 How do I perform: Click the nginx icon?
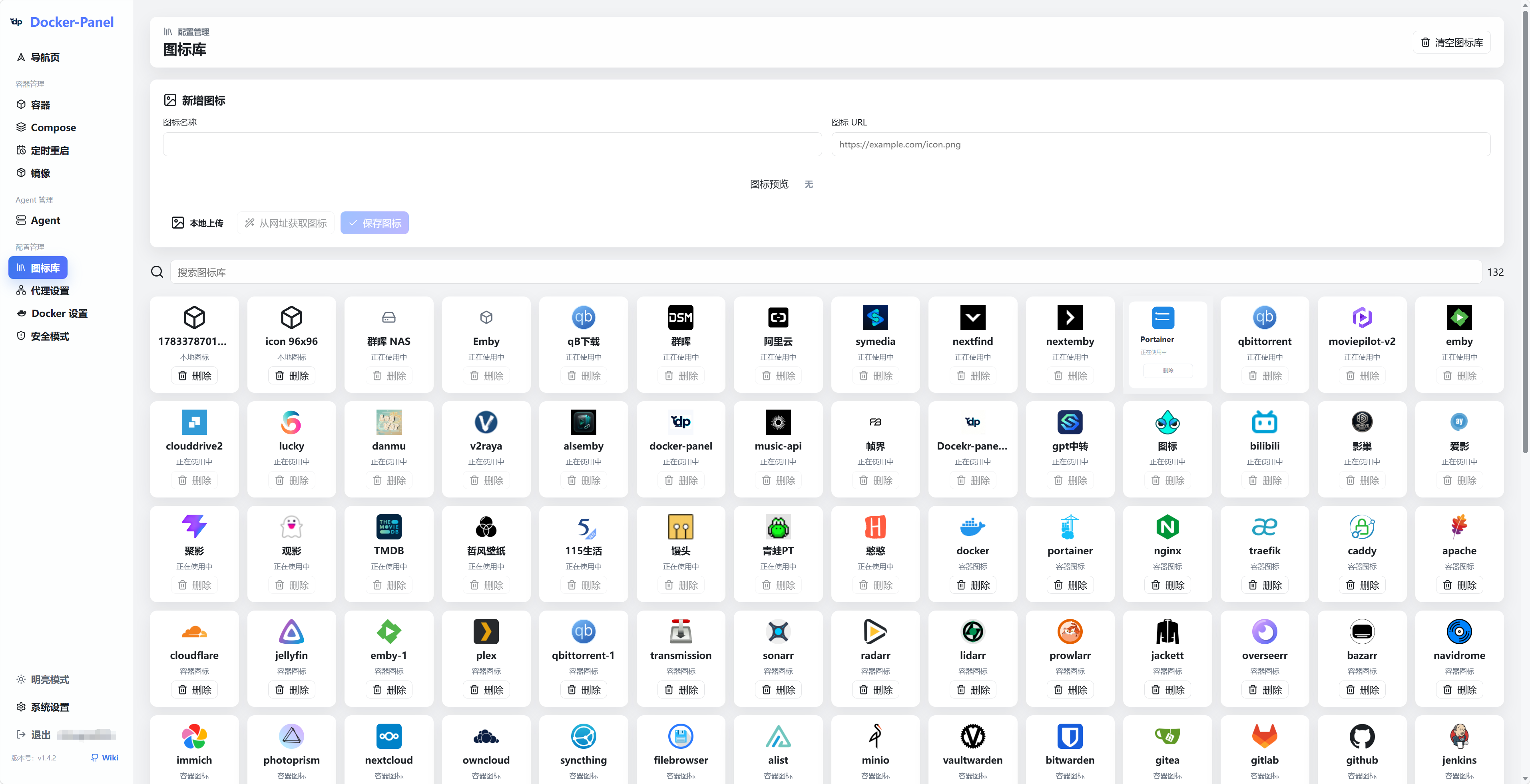click(1168, 526)
